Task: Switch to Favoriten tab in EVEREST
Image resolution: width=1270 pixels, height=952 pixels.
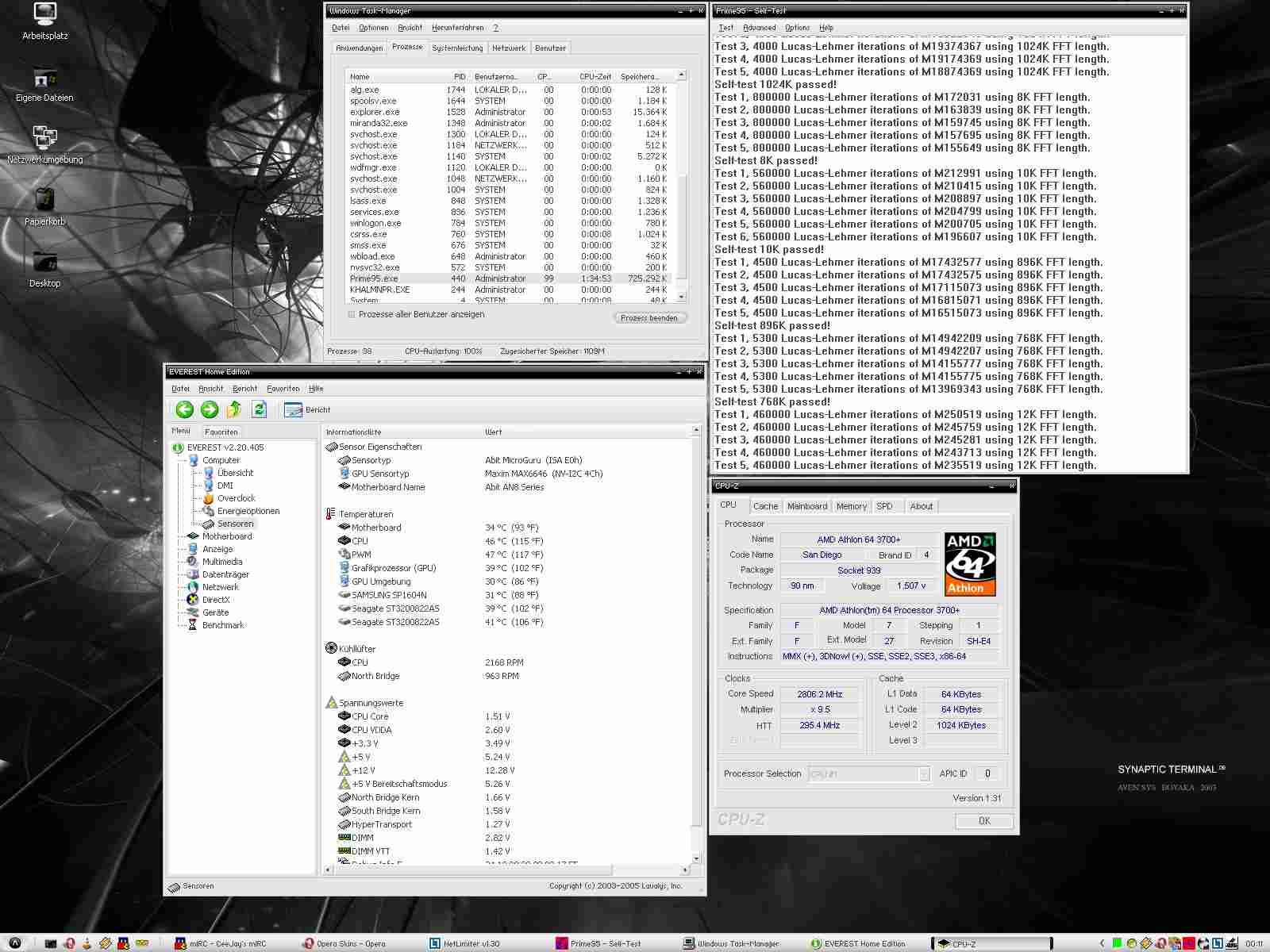Action: point(221,432)
